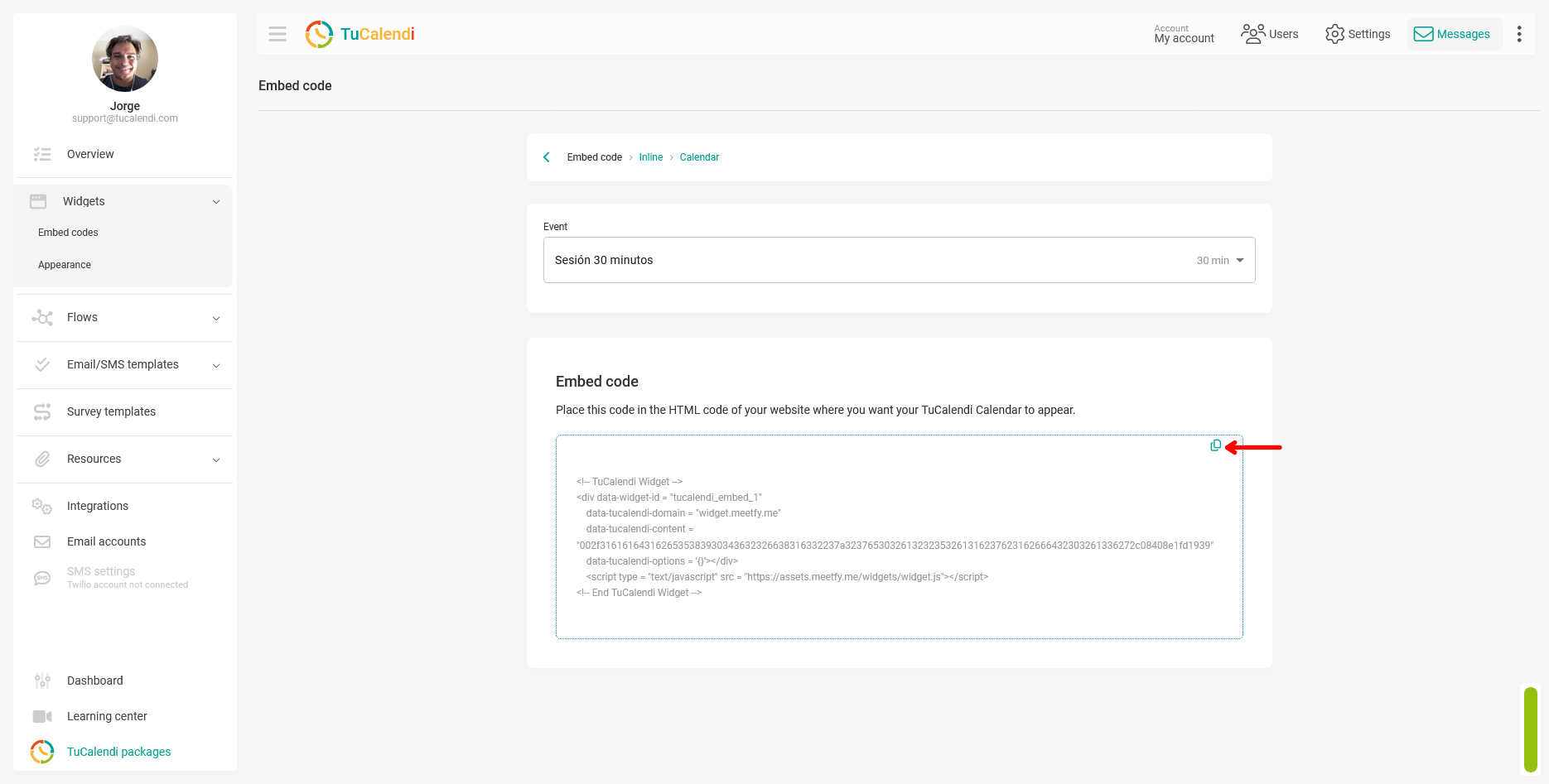Screen dimensions: 1549x784
Task: Click the TuCalendi packages logo icon
Action: point(42,752)
